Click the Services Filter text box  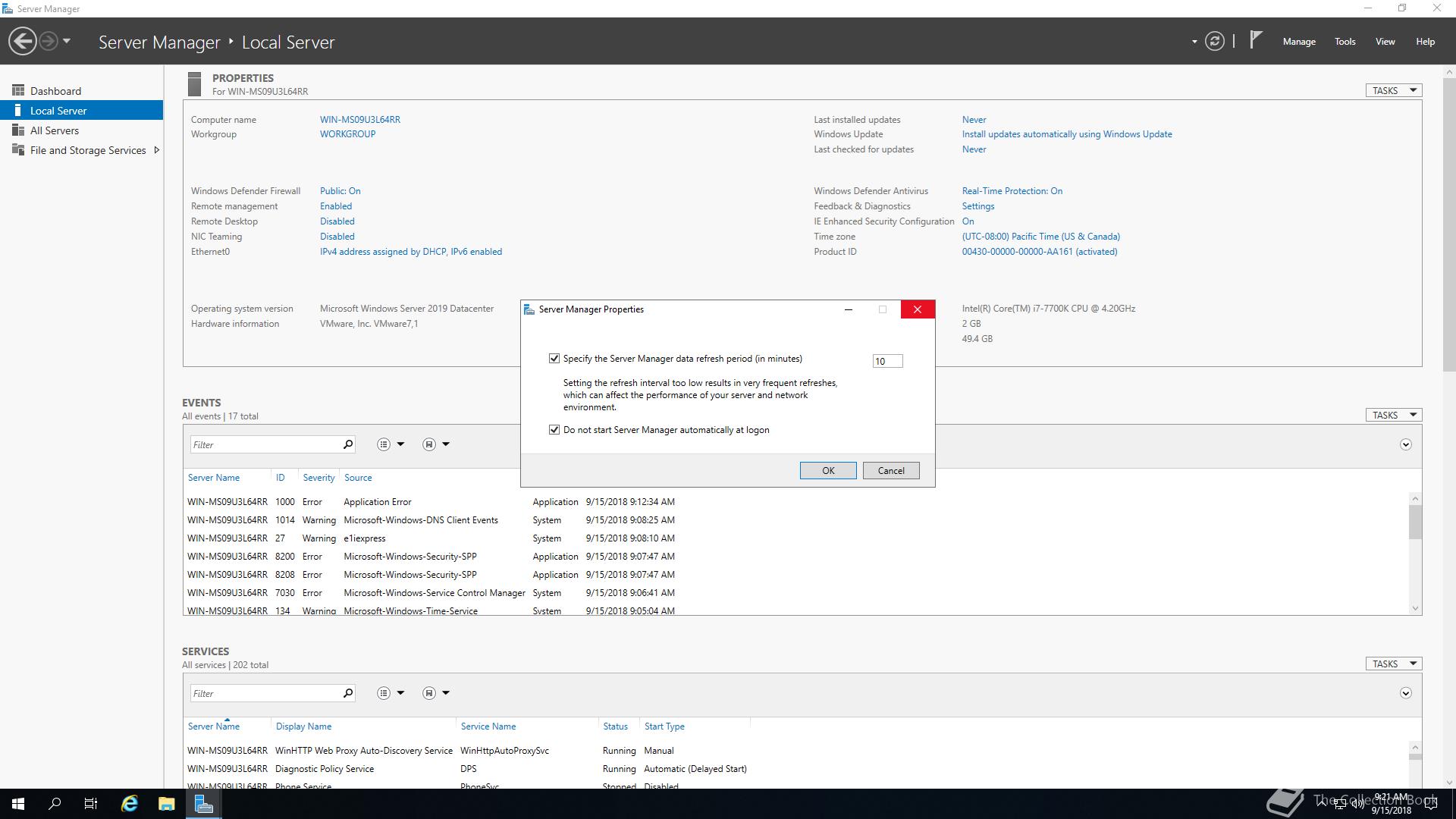pyautogui.click(x=265, y=693)
